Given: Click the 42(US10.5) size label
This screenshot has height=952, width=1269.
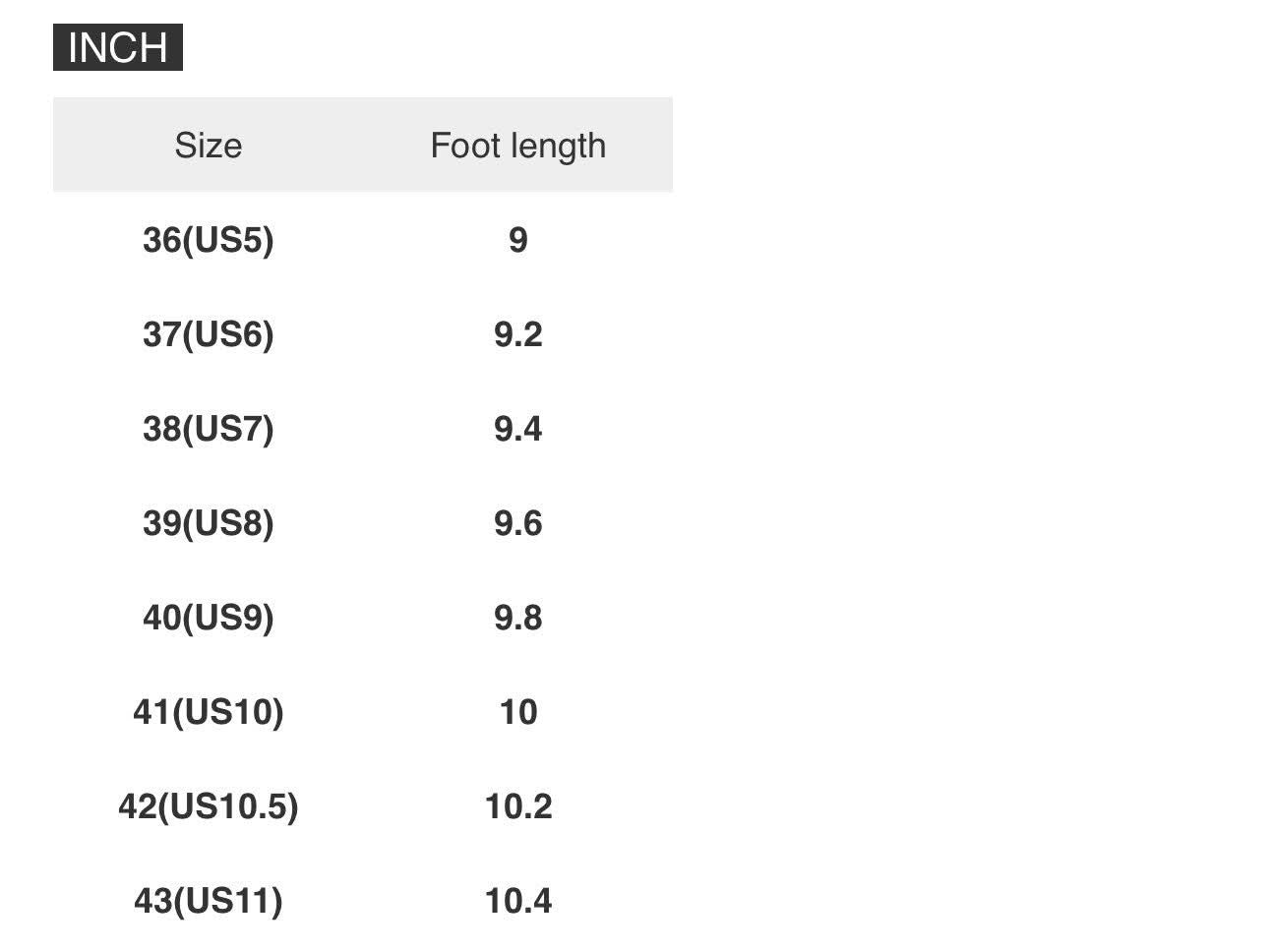Looking at the screenshot, I should tap(208, 806).
